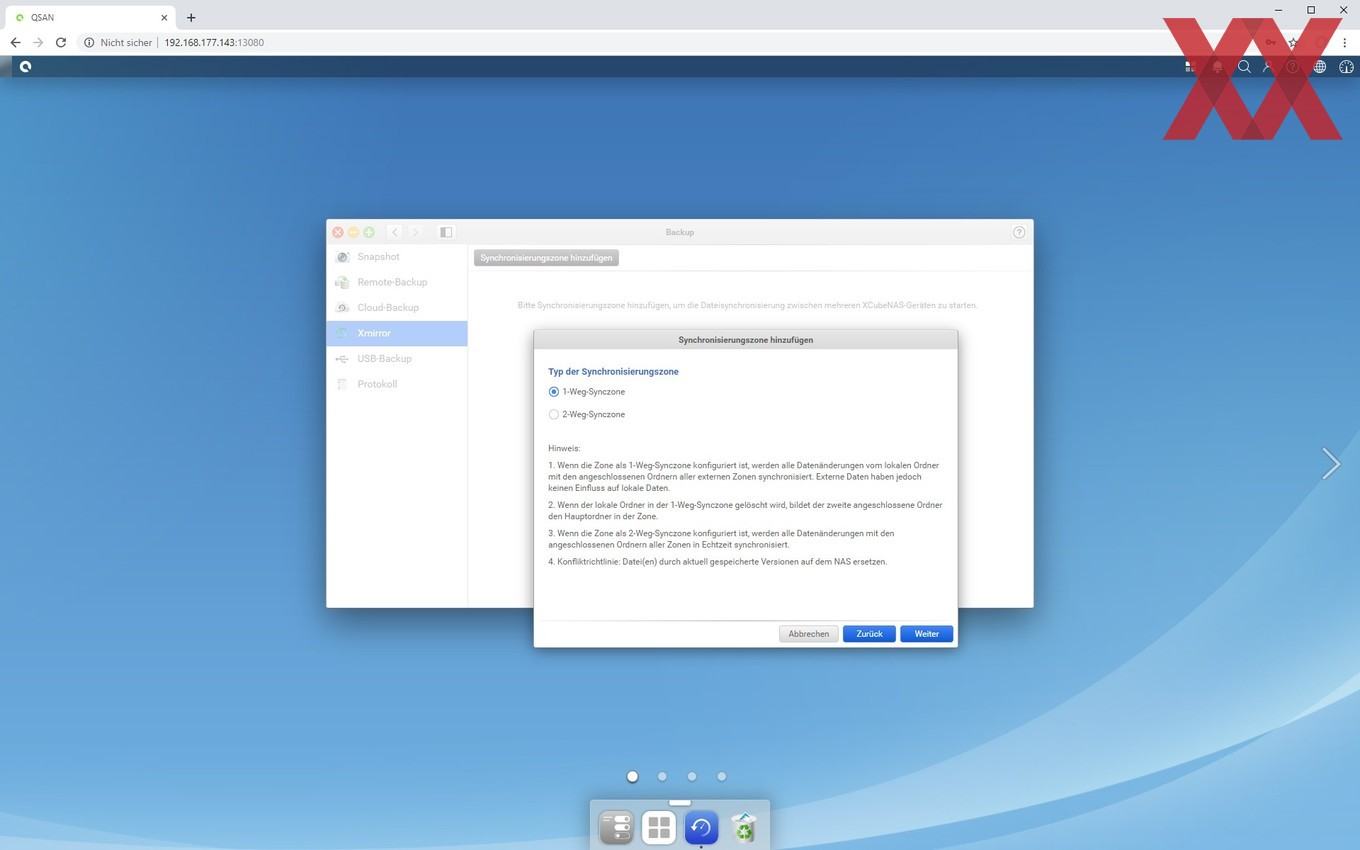Open the dashboard gauge icon in top bar
1360x850 pixels.
1346,67
